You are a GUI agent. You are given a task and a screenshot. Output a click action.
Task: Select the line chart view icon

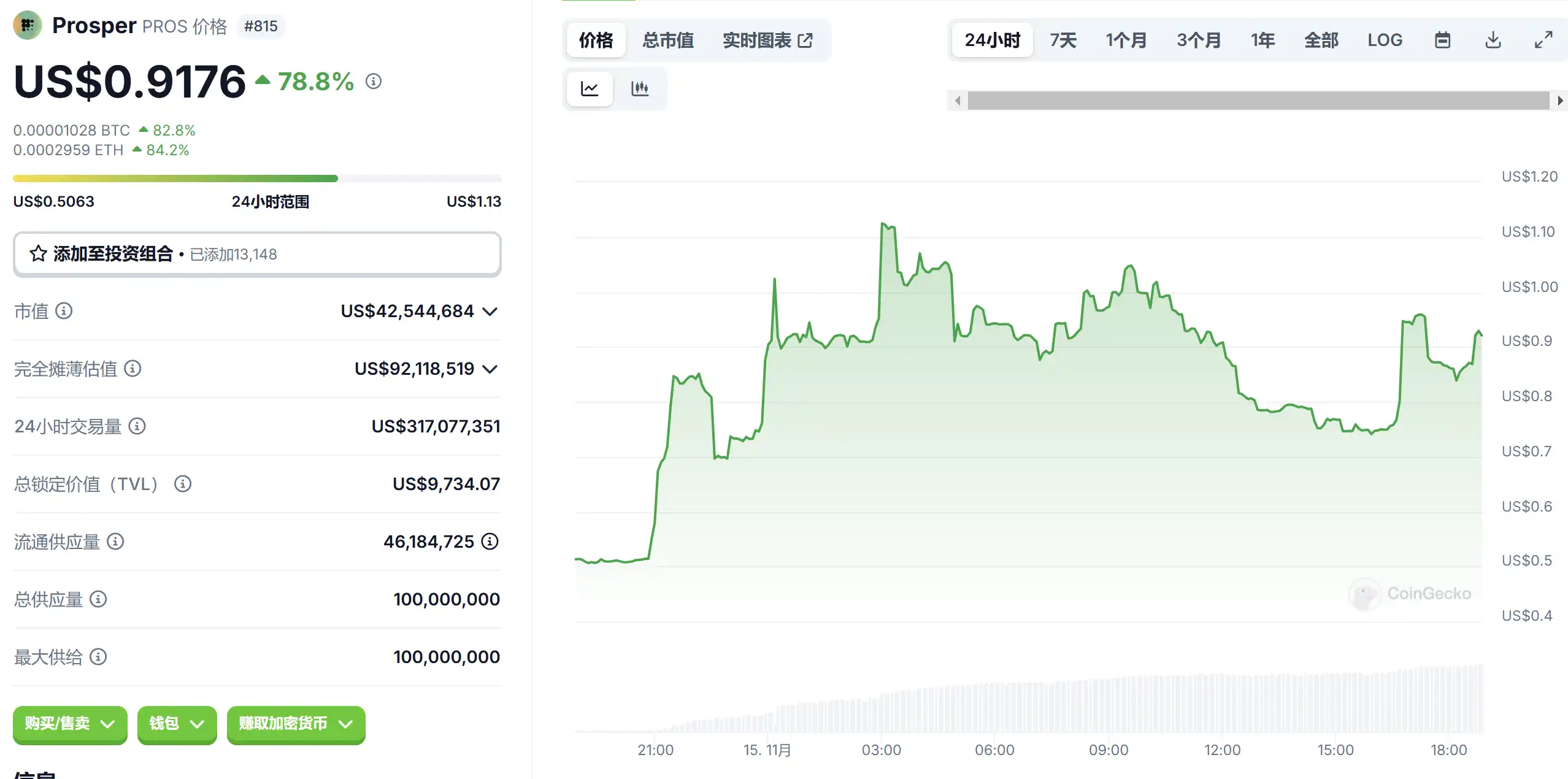pos(590,88)
